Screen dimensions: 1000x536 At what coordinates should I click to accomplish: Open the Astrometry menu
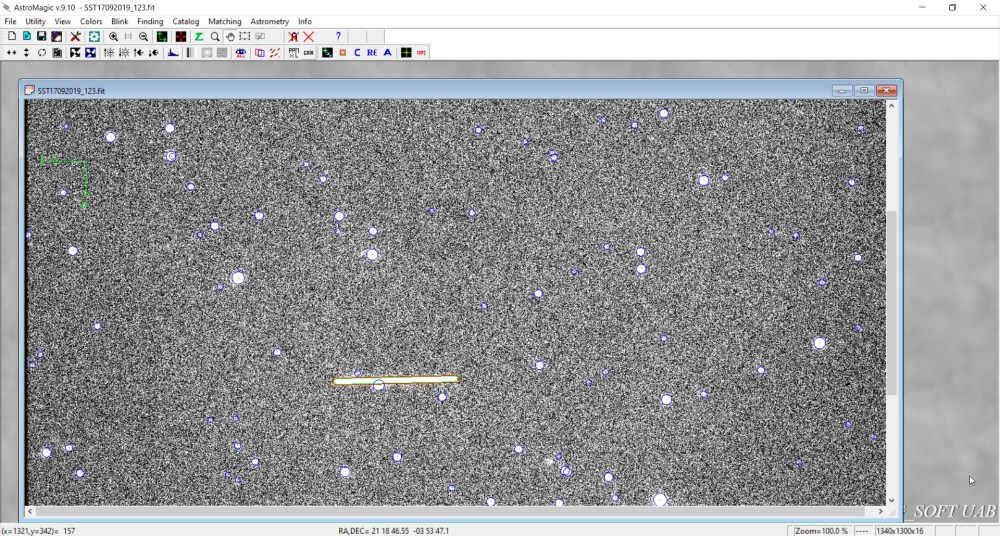pos(269,21)
